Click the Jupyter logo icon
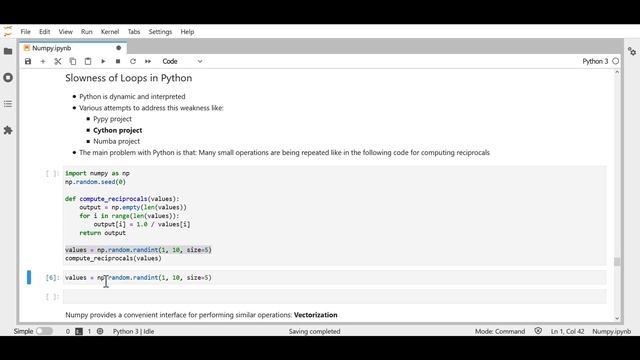 (8, 31)
